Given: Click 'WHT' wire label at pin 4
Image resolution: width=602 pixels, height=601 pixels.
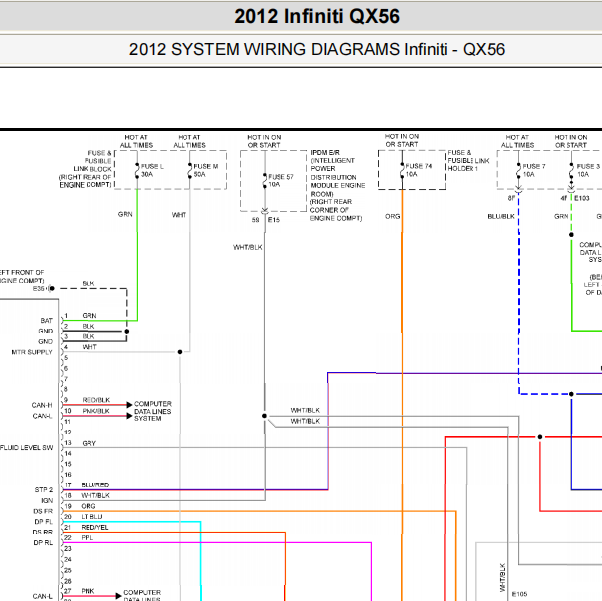Looking at the screenshot, I should point(89,347).
